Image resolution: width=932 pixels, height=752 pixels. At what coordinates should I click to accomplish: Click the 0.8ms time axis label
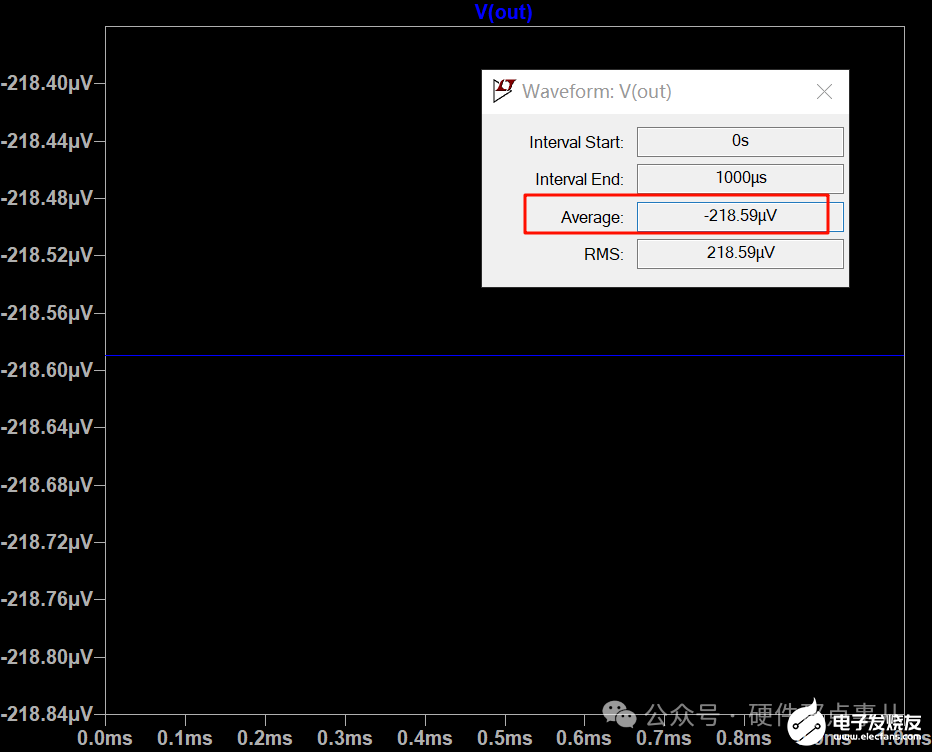[744, 738]
